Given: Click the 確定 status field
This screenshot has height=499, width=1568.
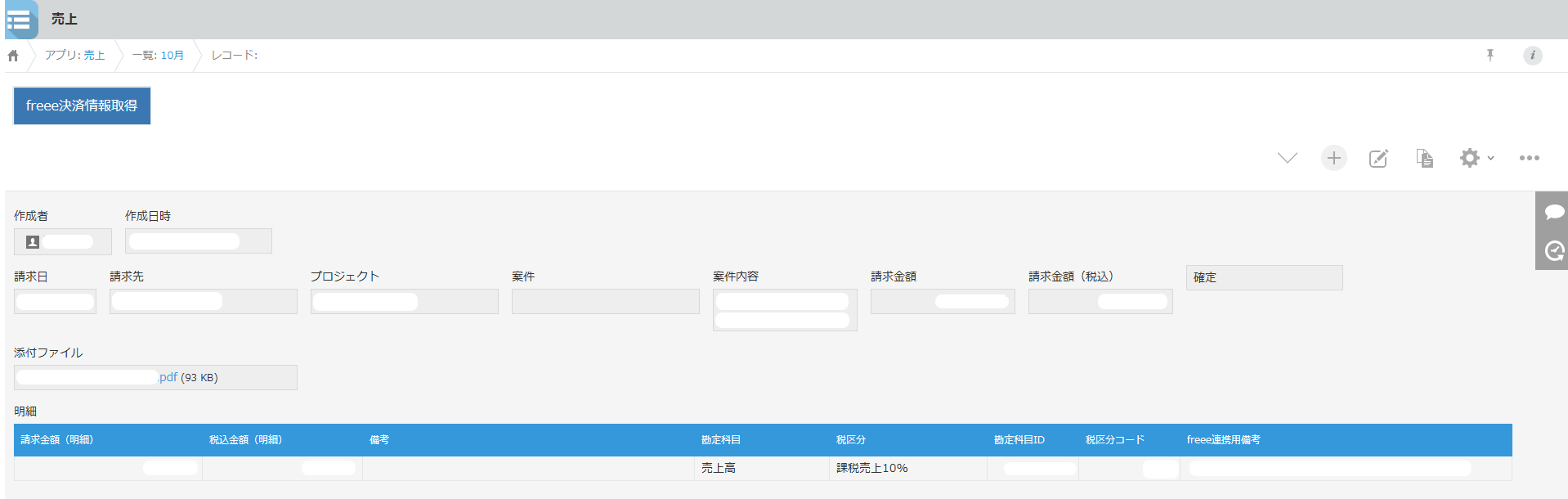Looking at the screenshot, I should point(1263,277).
